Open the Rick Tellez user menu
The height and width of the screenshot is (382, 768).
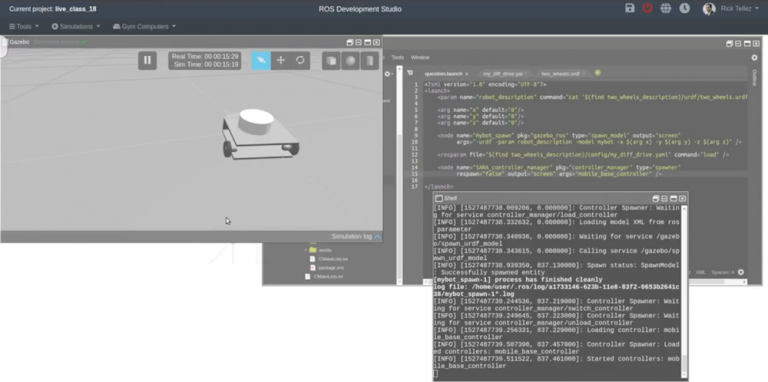click(731, 8)
